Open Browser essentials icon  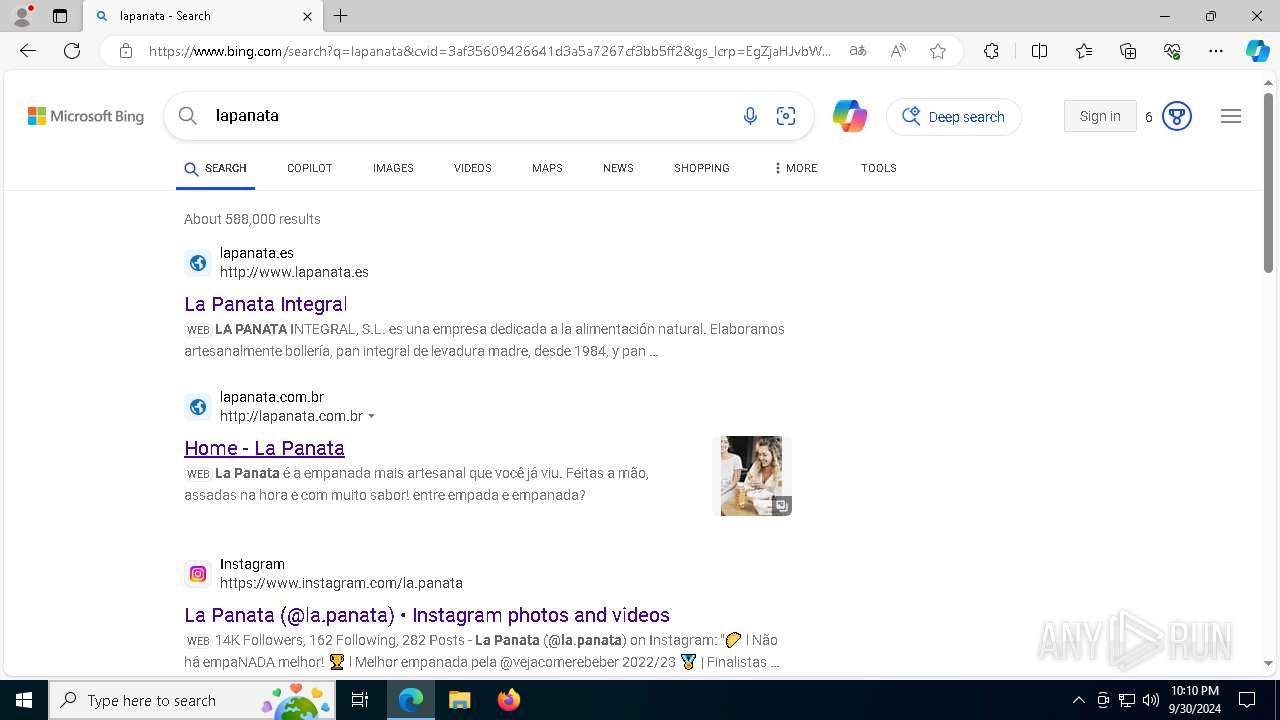click(1172, 51)
